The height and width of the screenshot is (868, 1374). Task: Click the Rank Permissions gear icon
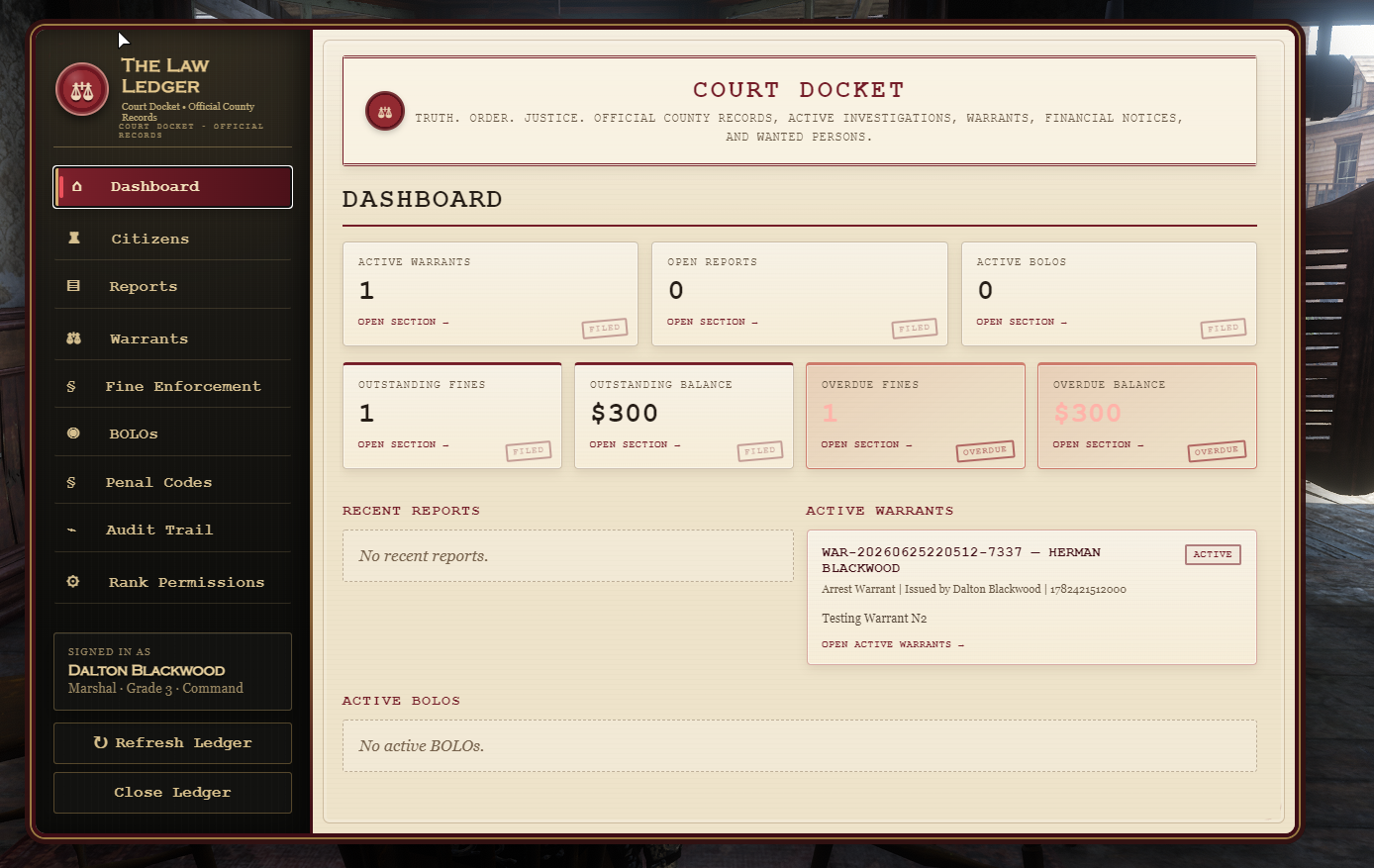pyautogui.click(x=73, y=582)
